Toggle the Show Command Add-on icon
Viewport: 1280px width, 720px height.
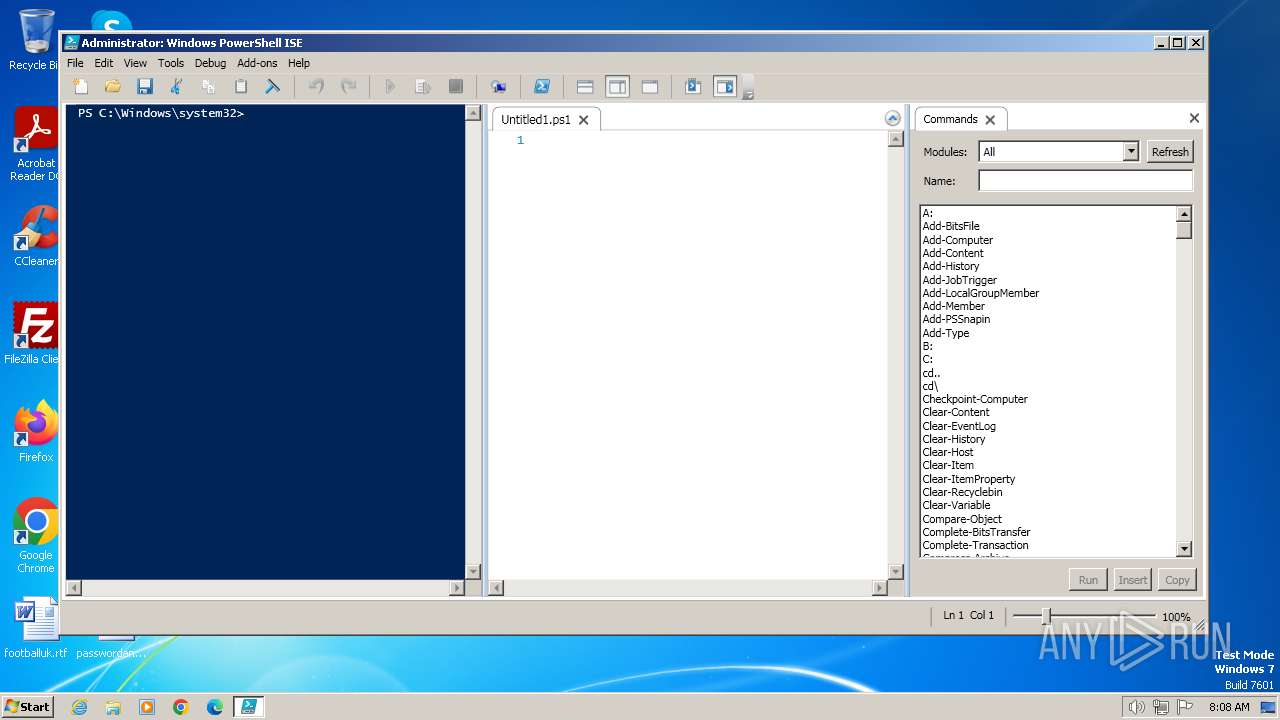725,87
